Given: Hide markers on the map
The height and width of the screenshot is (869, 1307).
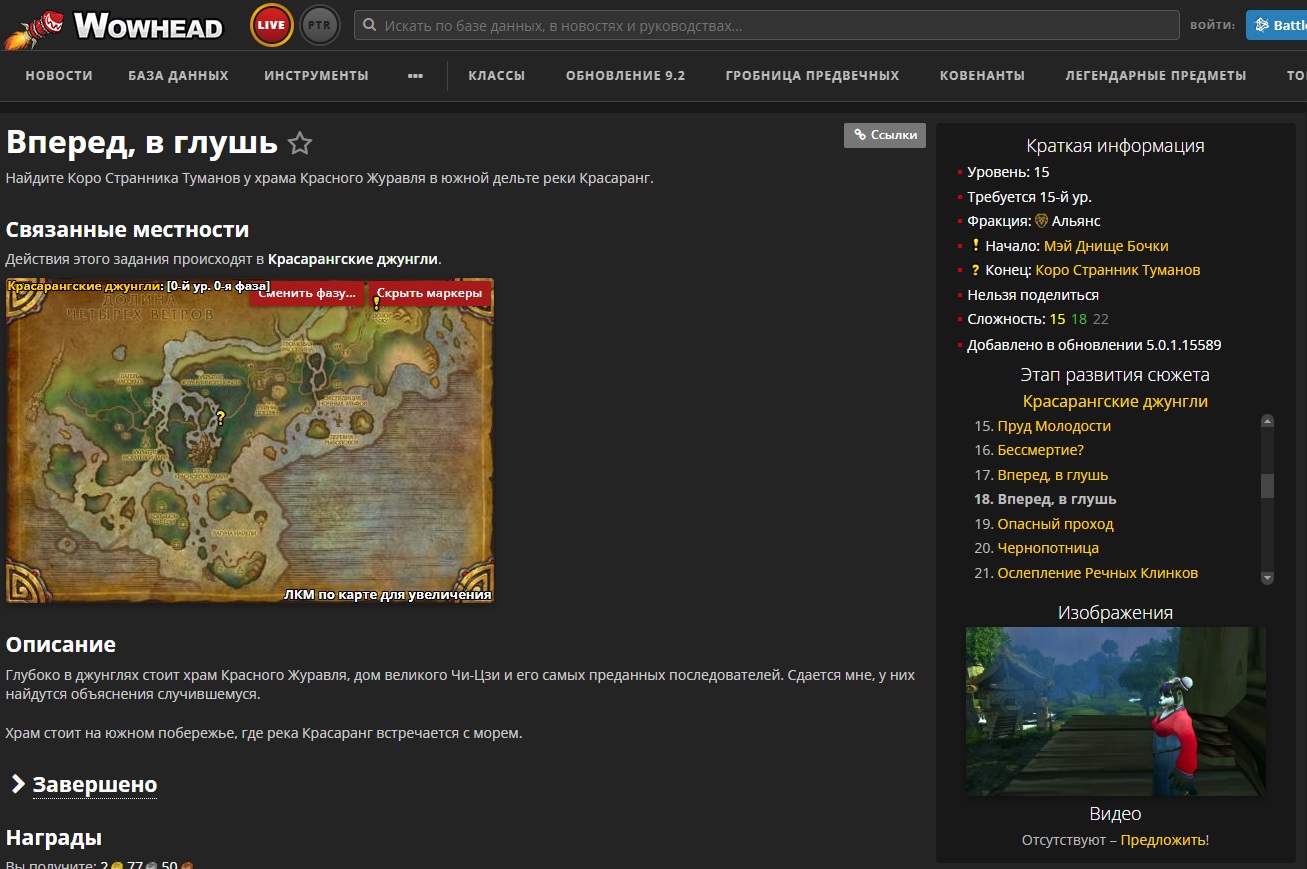Looking at the screenshot, I should [429, 293].
